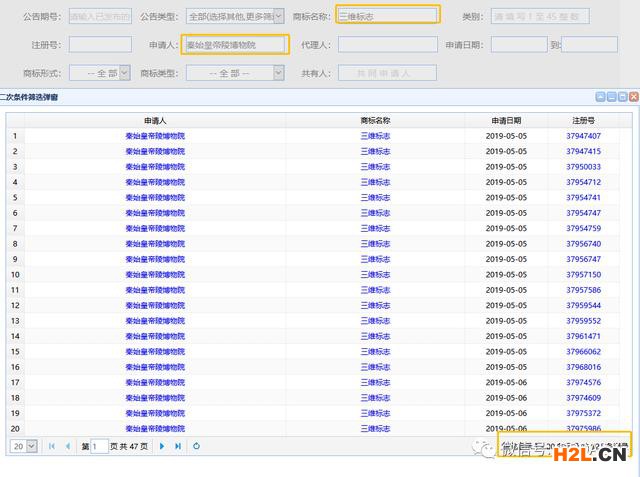This screenshot has width=640, height=477.
Task: Open registration number 37956740
Action: 583,244
